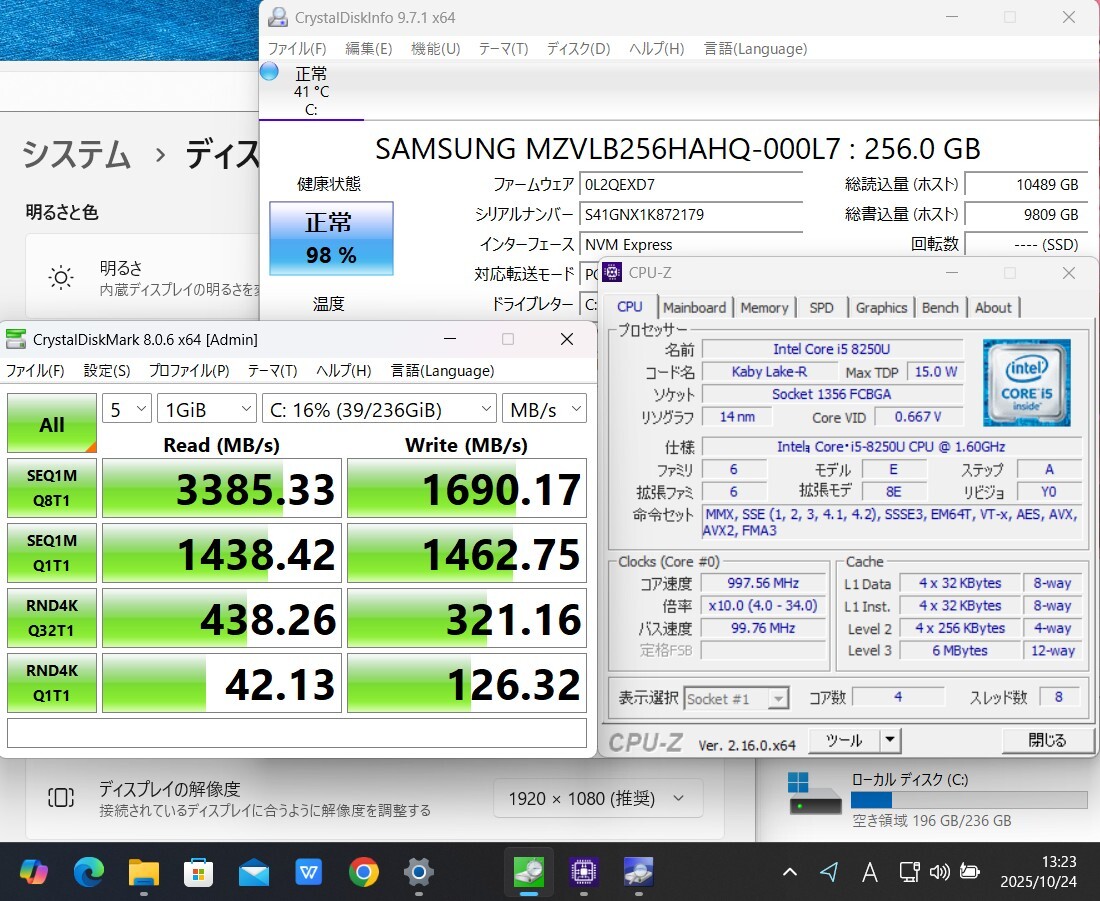Click the Copilot icon in the taskbar

(34, 872)
